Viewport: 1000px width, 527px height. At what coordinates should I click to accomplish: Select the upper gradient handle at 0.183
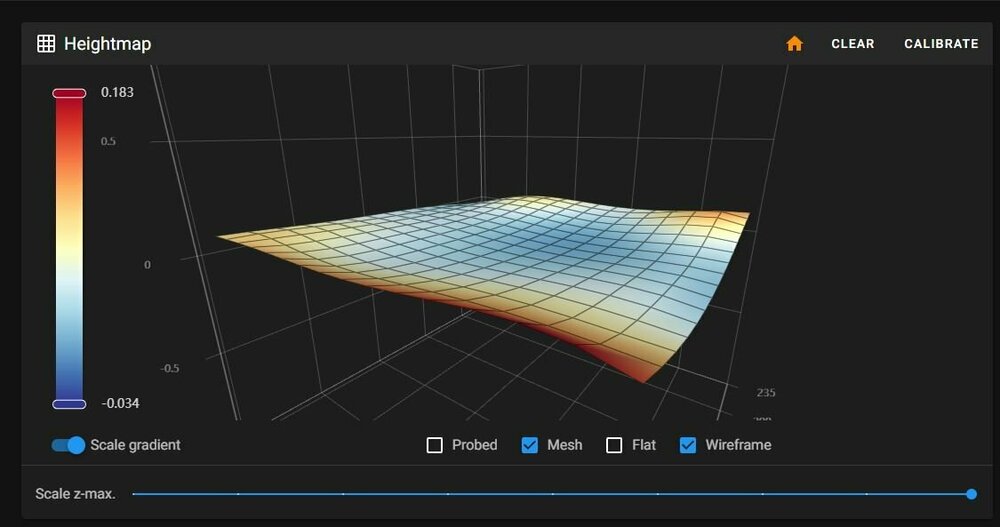coord(69,93)
